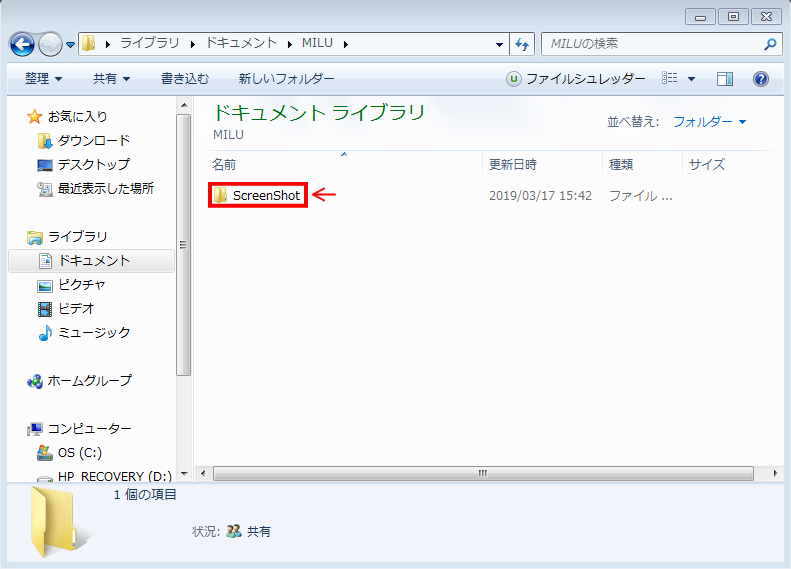
Task: Select ドキュメント in the address breadcrumb
Action: click(241, 43)
